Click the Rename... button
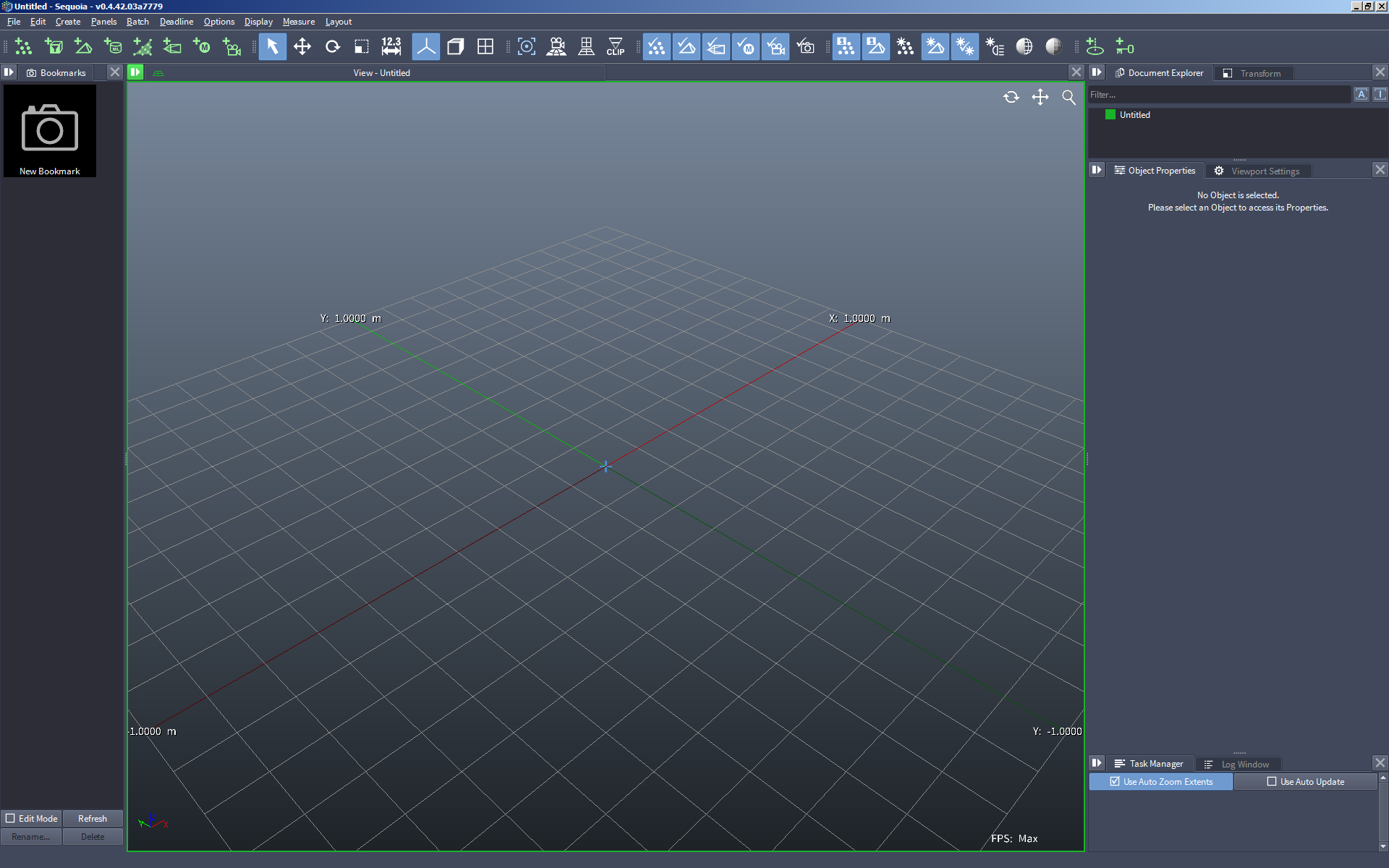 click(x=31, y=837)
